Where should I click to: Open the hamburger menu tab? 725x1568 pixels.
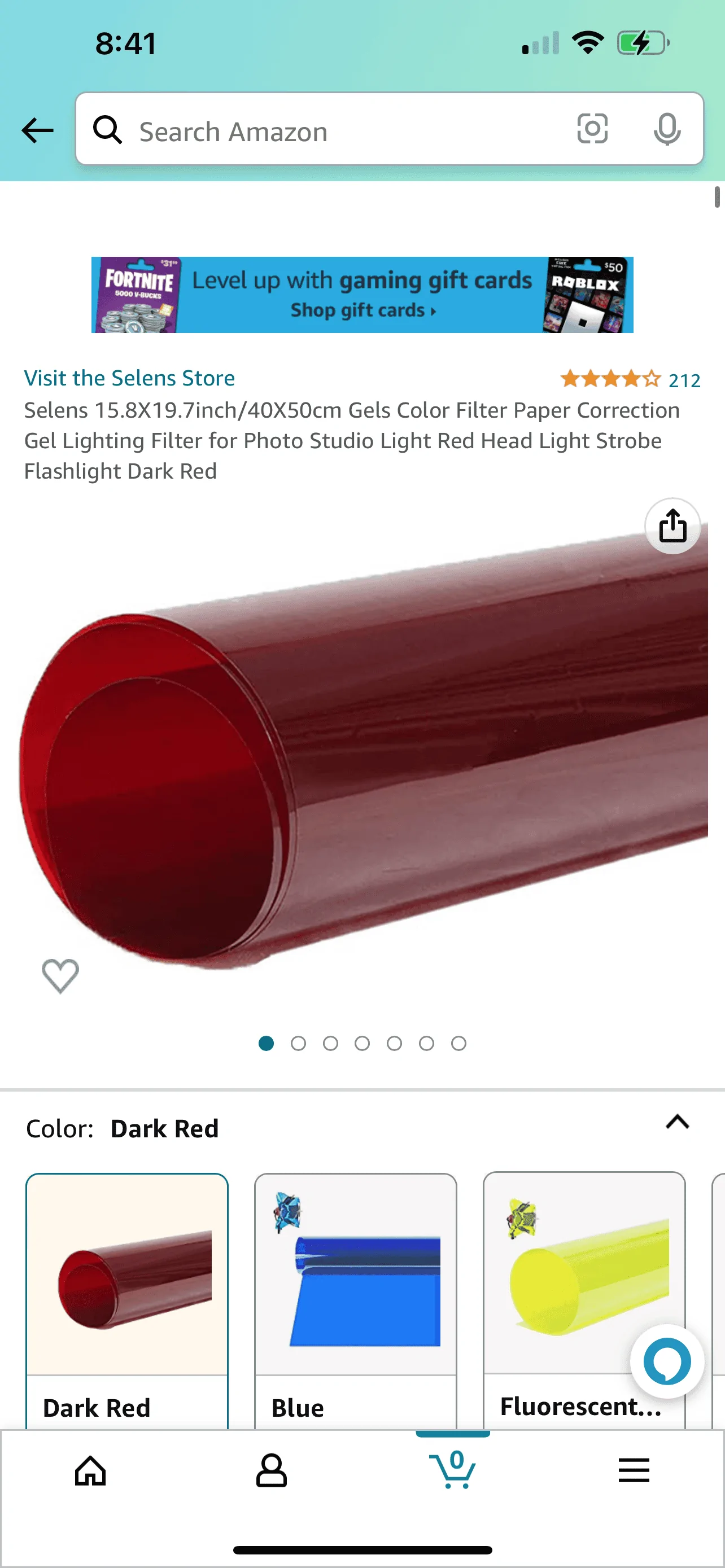(x=634, y=1470)
